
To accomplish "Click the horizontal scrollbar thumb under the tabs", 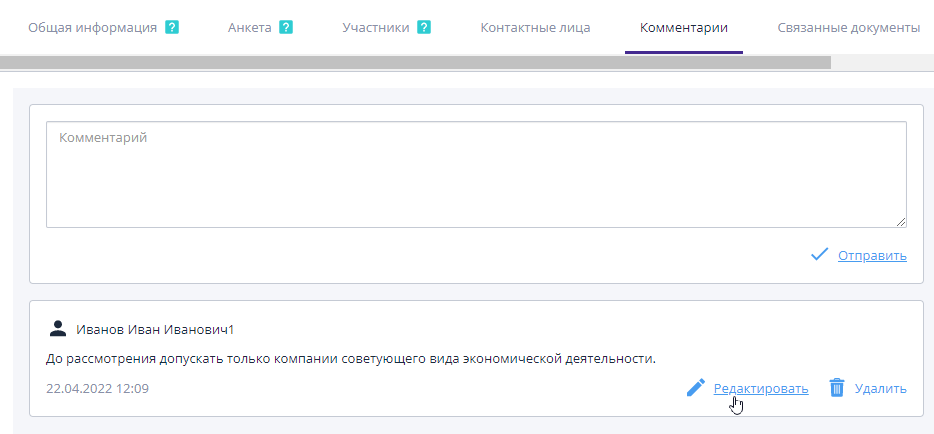I will click(x=415, y=62).
